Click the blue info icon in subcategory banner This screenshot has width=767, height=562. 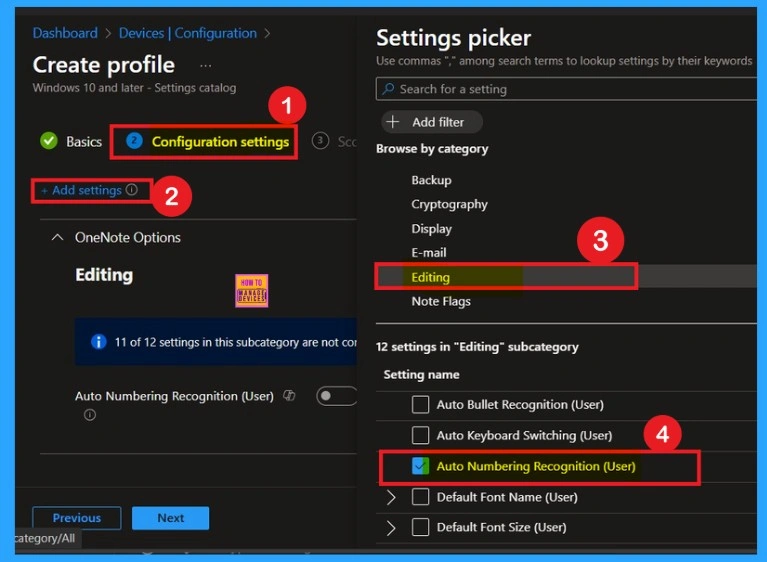click(98, 341)
